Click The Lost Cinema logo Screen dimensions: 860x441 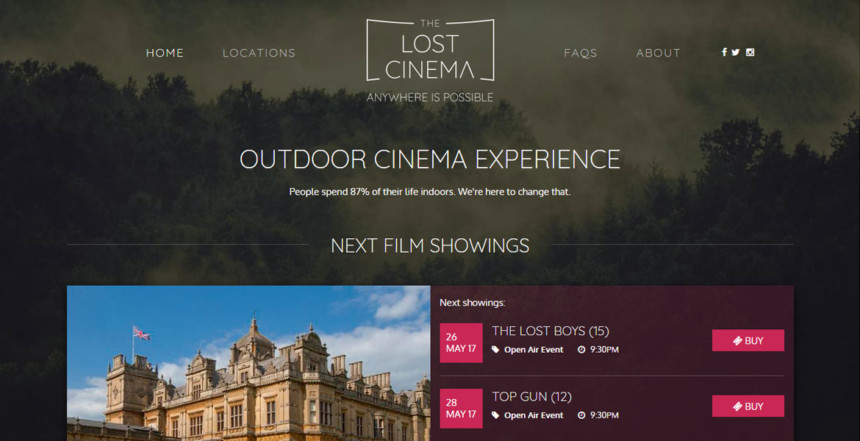[x=430, y=50]
